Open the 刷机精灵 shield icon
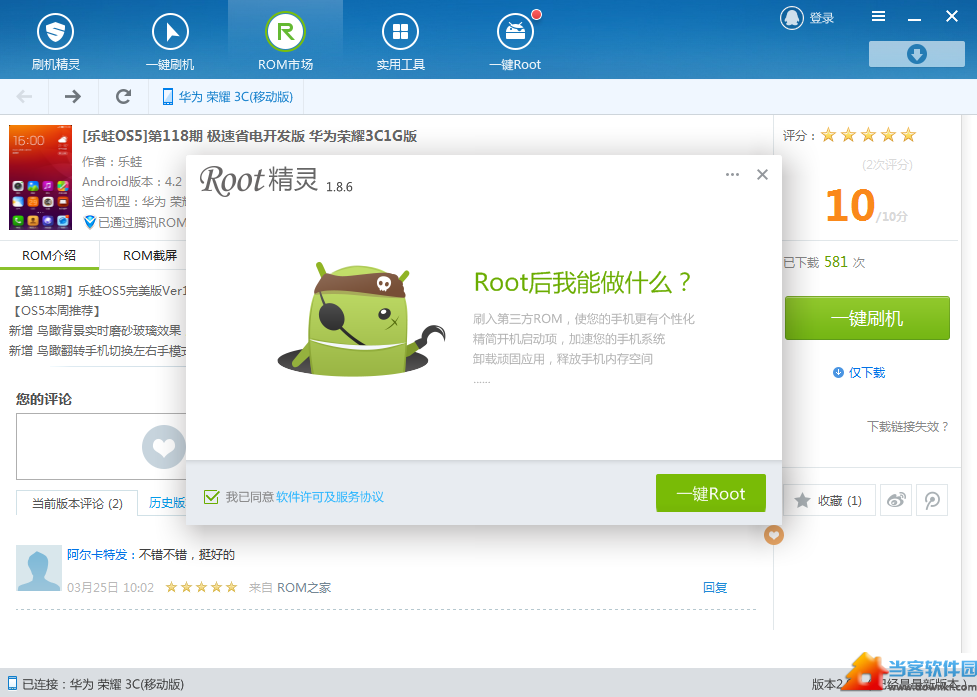The height and width of the screenshot is (697, 977). click(55, 33)
